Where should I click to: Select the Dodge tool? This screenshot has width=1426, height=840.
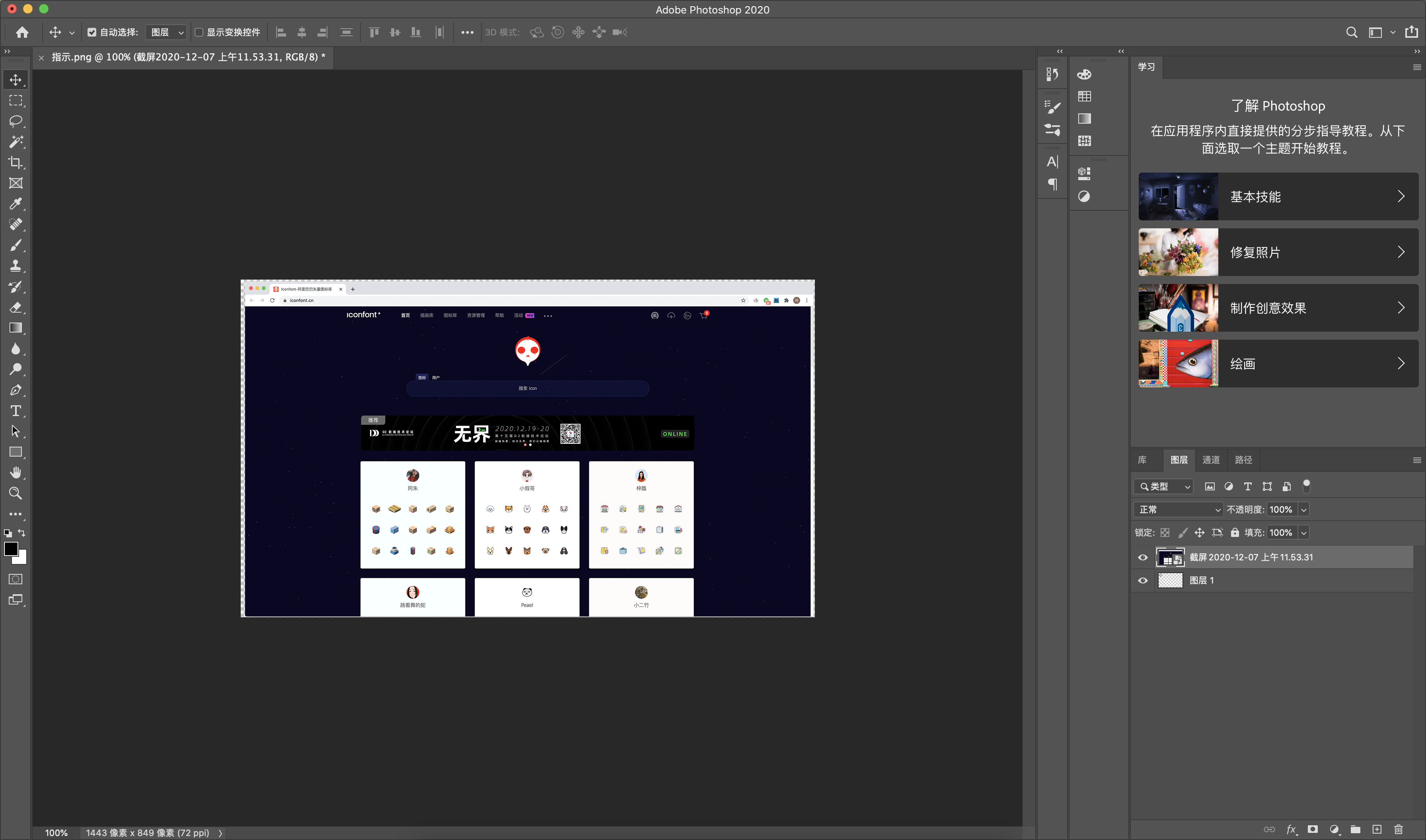click(16, 369)
